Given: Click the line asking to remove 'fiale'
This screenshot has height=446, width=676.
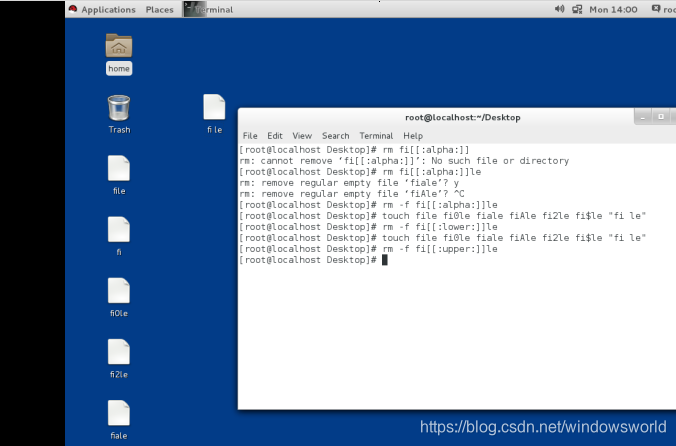Looking at the screenshot, I should (349, 183).
